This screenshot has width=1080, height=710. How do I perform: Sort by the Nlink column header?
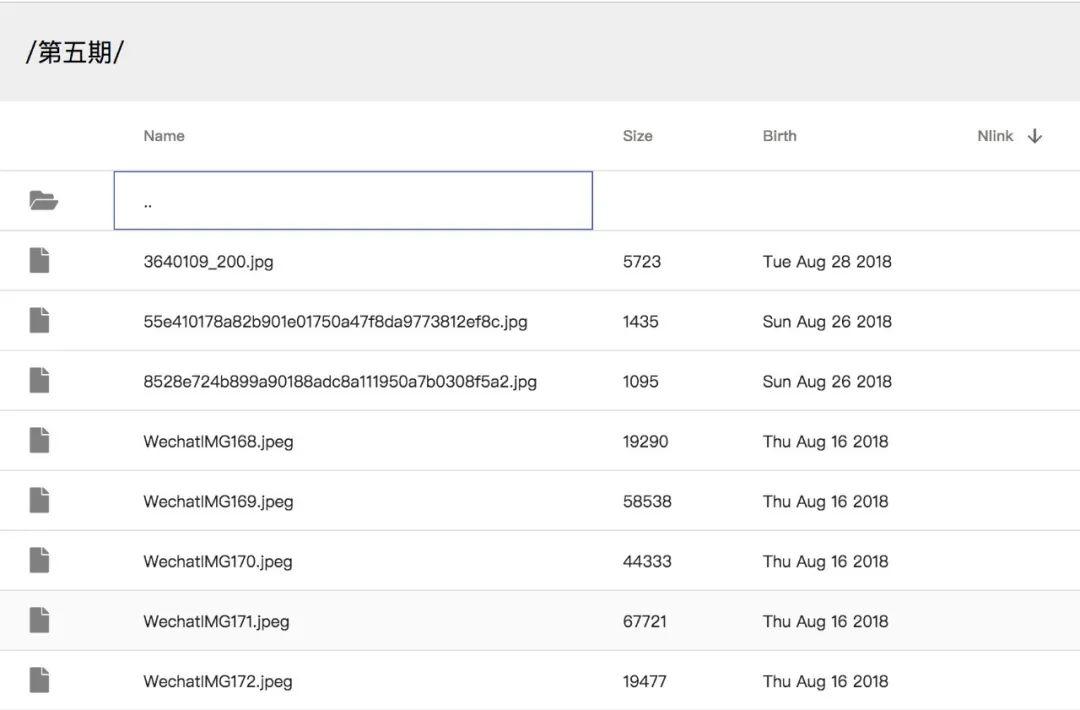point(994,136)
